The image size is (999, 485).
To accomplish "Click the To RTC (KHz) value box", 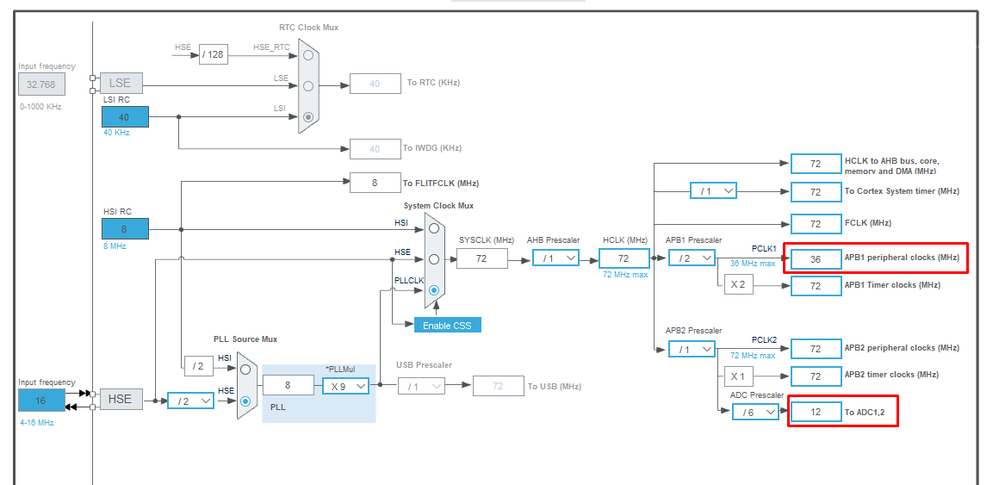I will [375, 84].
